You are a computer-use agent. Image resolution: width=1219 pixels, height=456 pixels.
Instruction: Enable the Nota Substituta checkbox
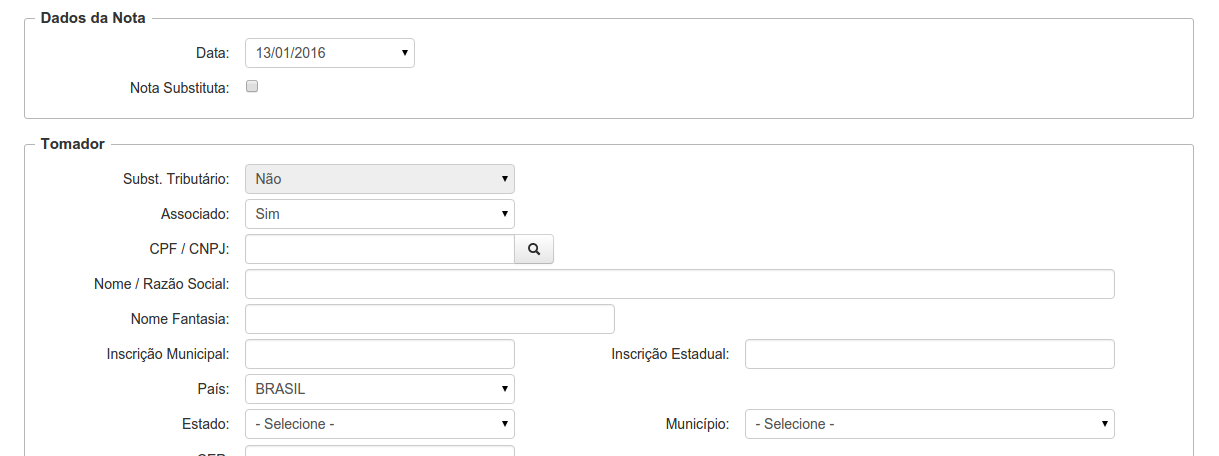[x=252, y=86]
